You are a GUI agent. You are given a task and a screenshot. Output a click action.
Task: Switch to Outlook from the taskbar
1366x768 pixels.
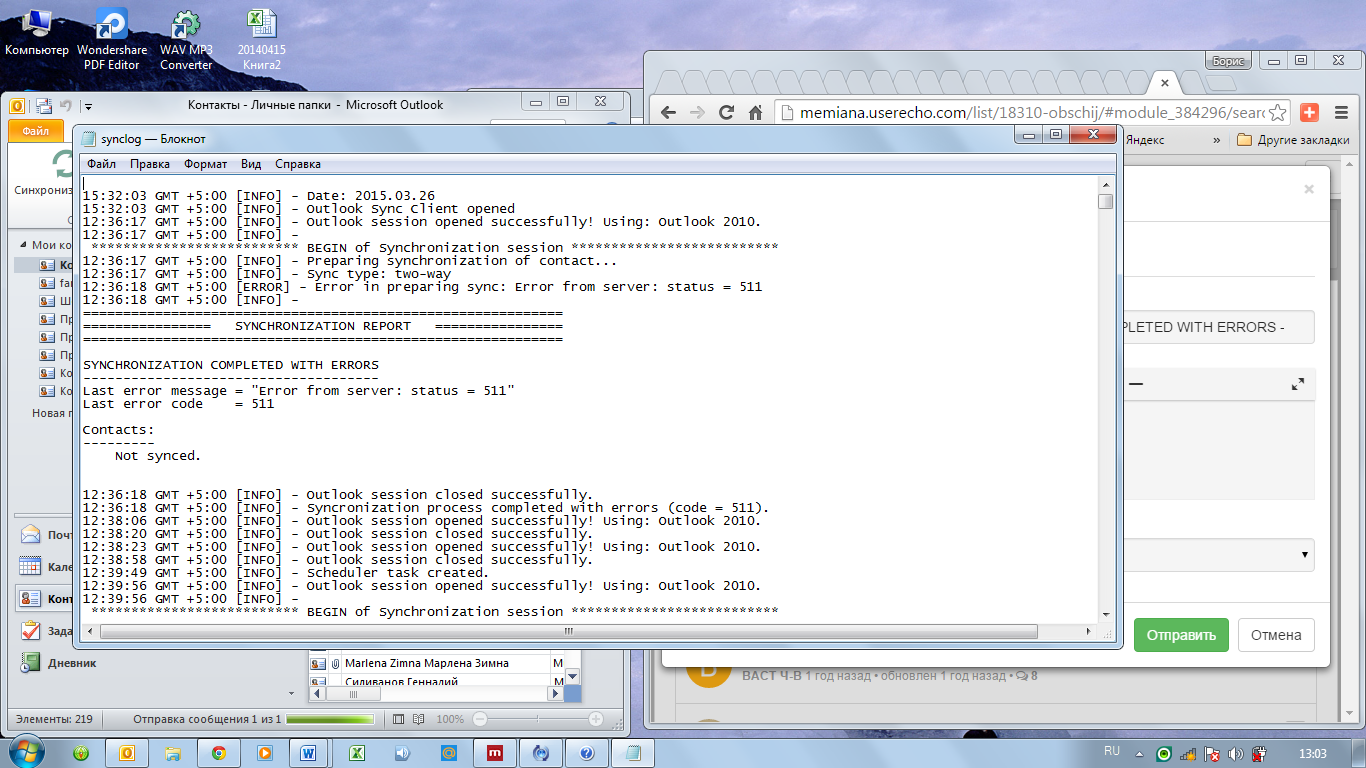[x=127, y=753]
